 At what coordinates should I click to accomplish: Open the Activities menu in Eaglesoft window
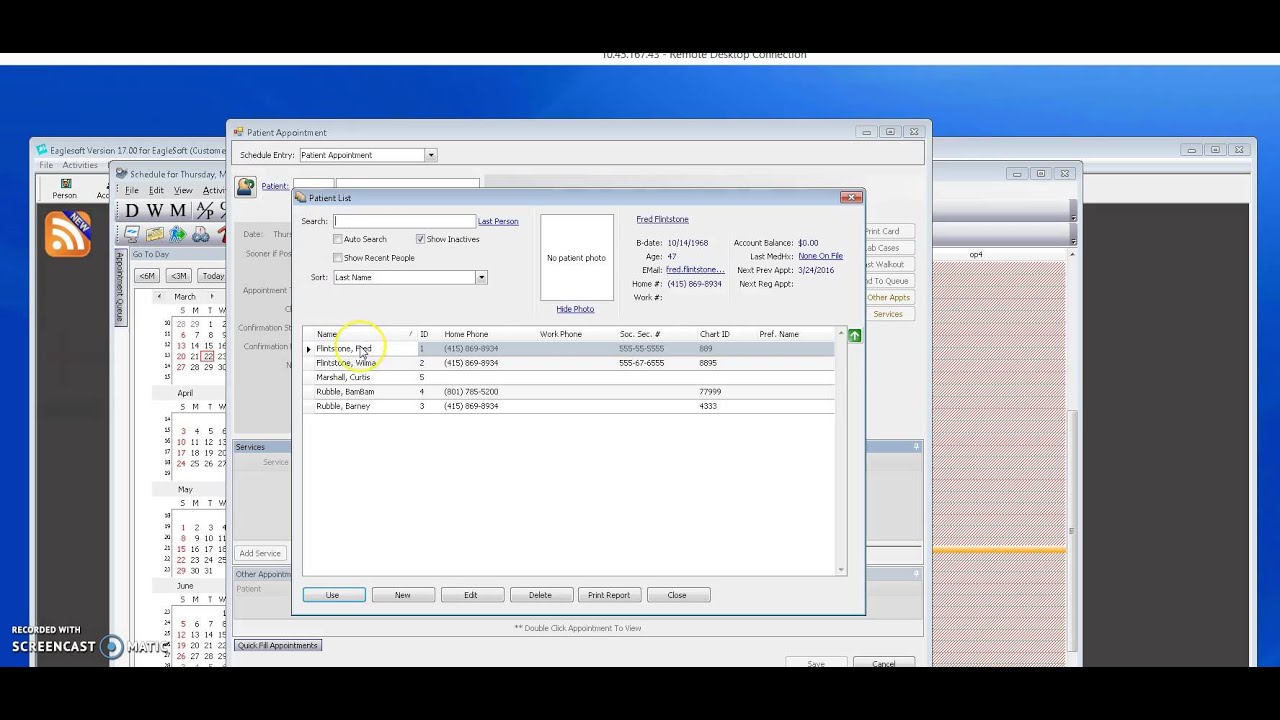80,165
